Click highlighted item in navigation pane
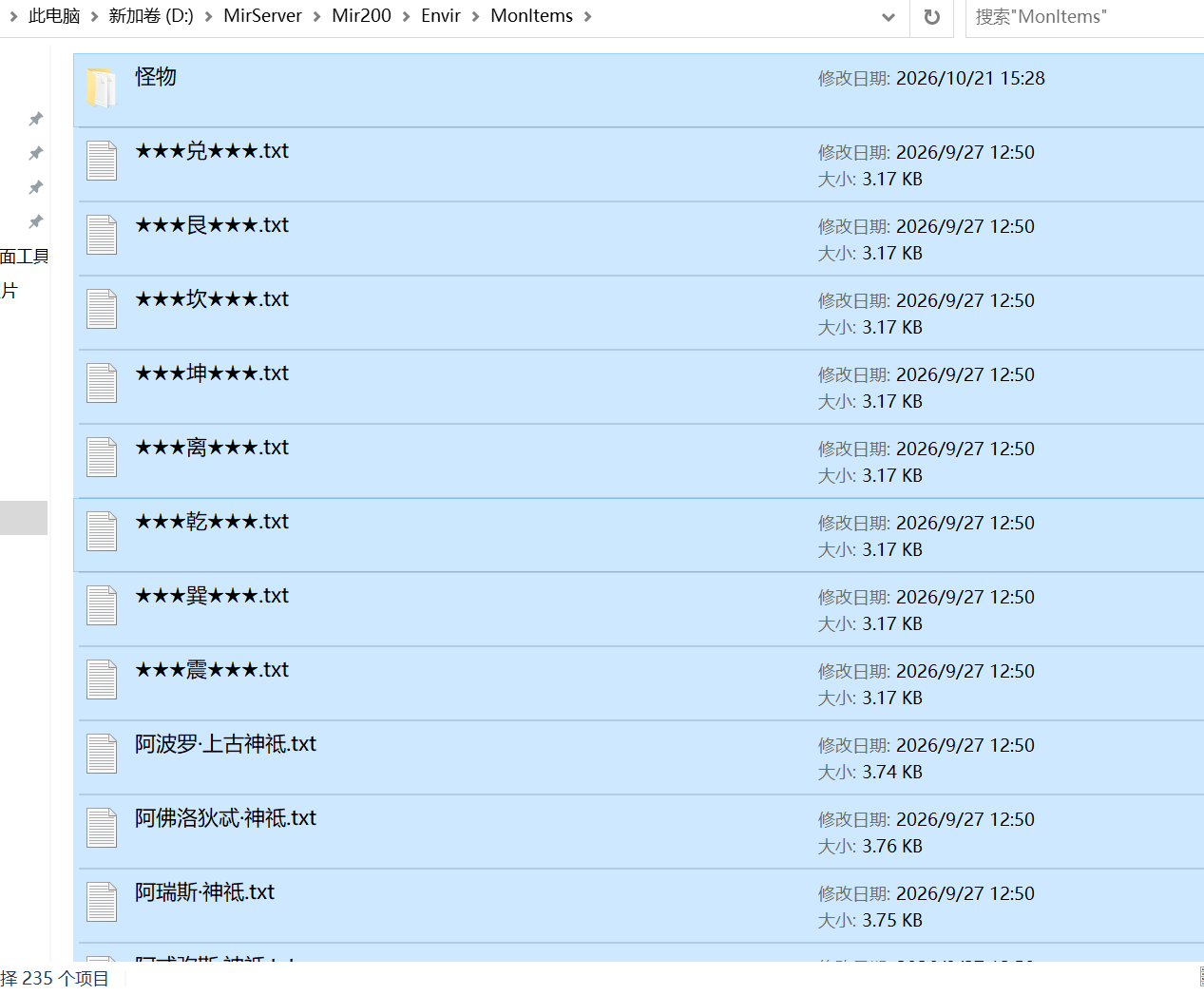Screen dimensions: 1204x995 (x=24, y=518)
